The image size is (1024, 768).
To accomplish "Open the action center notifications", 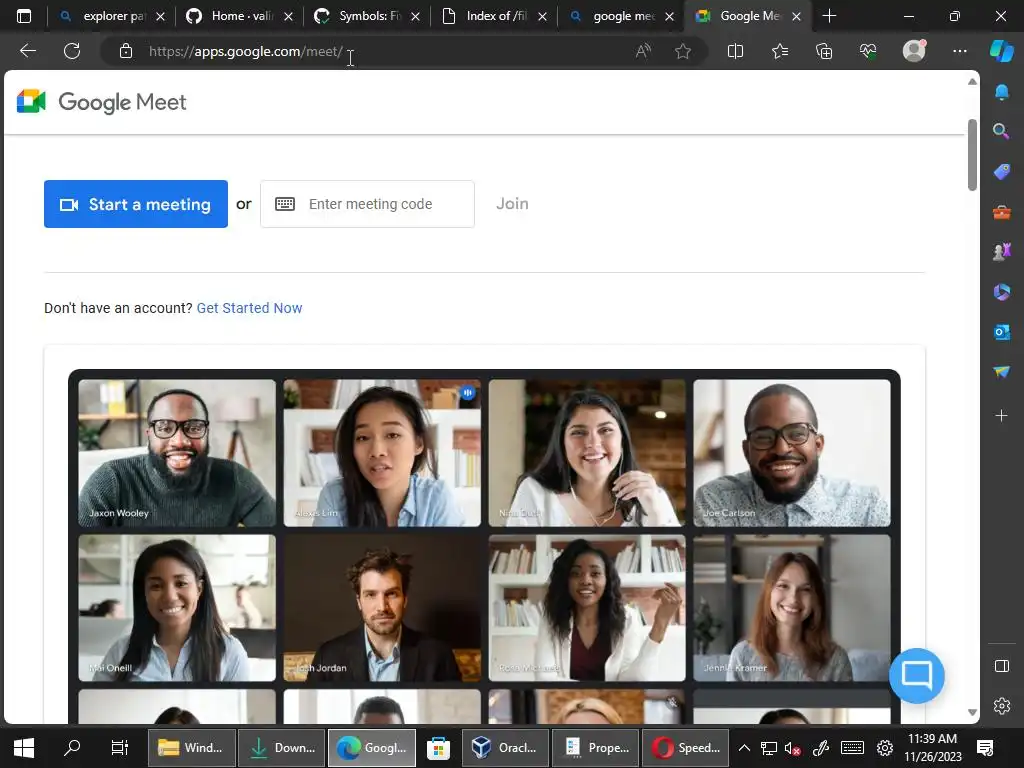I will (985, 748).
